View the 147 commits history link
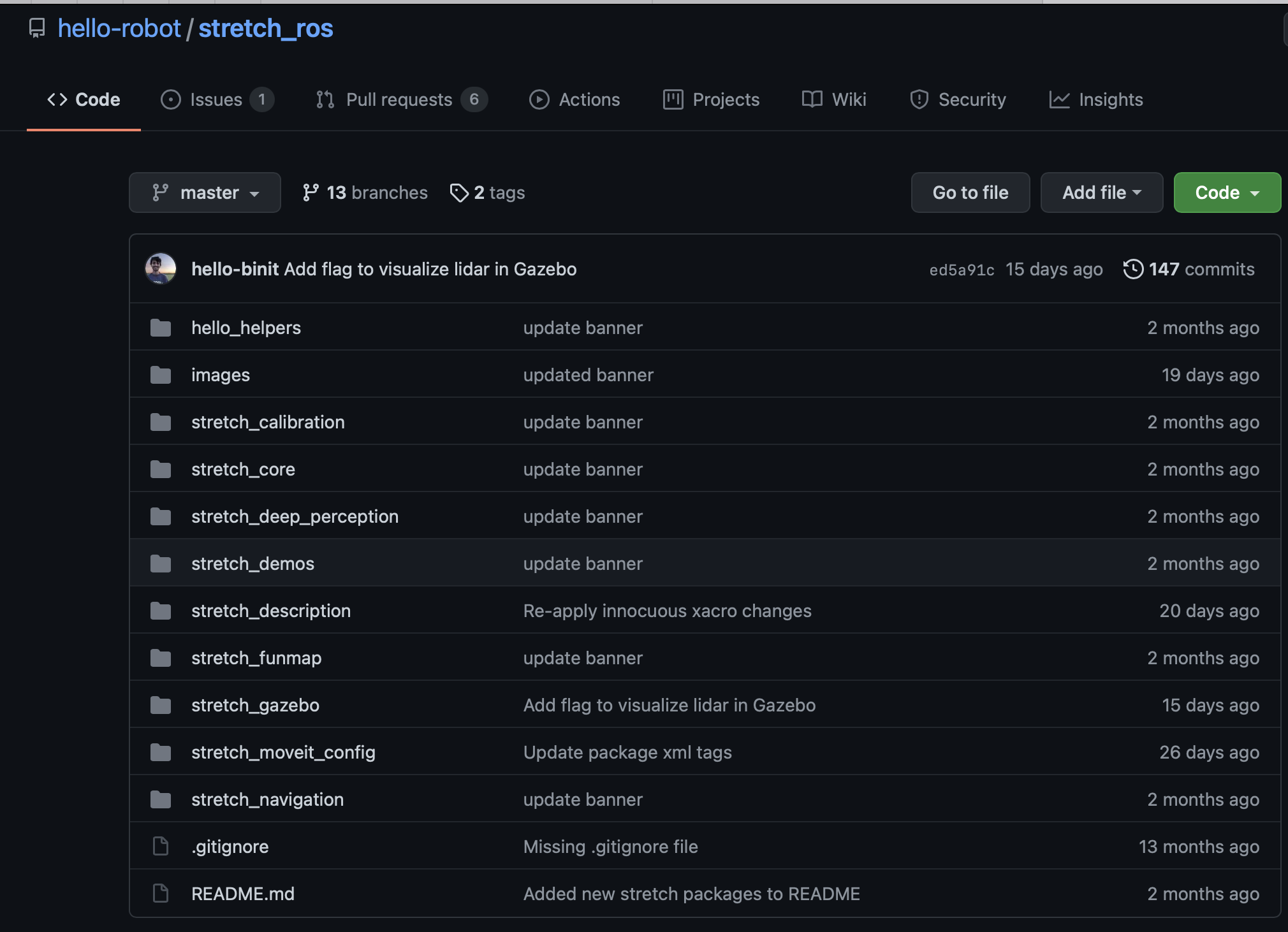The image size is (1288, 932). point(1201,269)
